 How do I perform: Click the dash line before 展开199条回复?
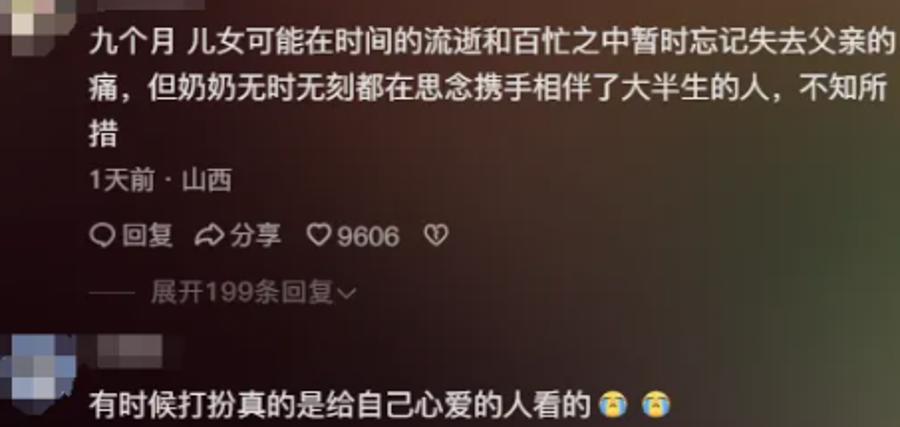[x=112, y=293]
